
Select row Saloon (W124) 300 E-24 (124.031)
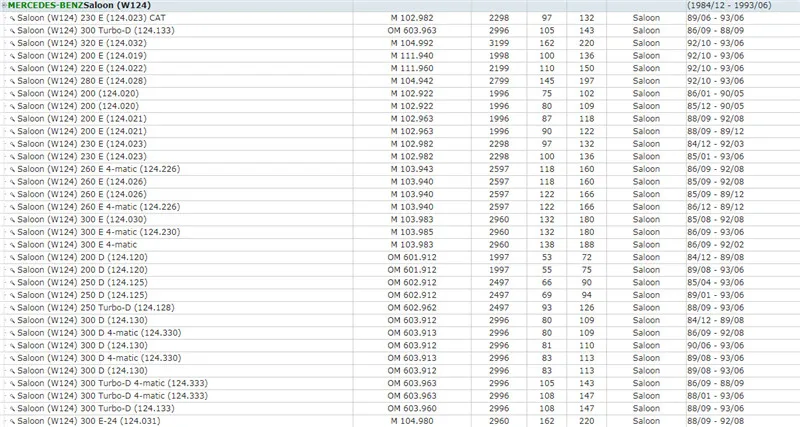(x=400, y=421)
